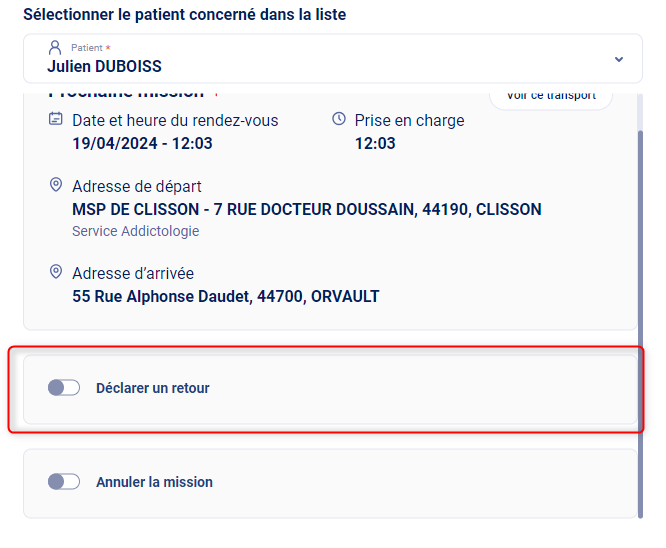Click the mission panel vertical scrollbar
Viewport: 666px width, 548px height.
click(x=640, y=320)
